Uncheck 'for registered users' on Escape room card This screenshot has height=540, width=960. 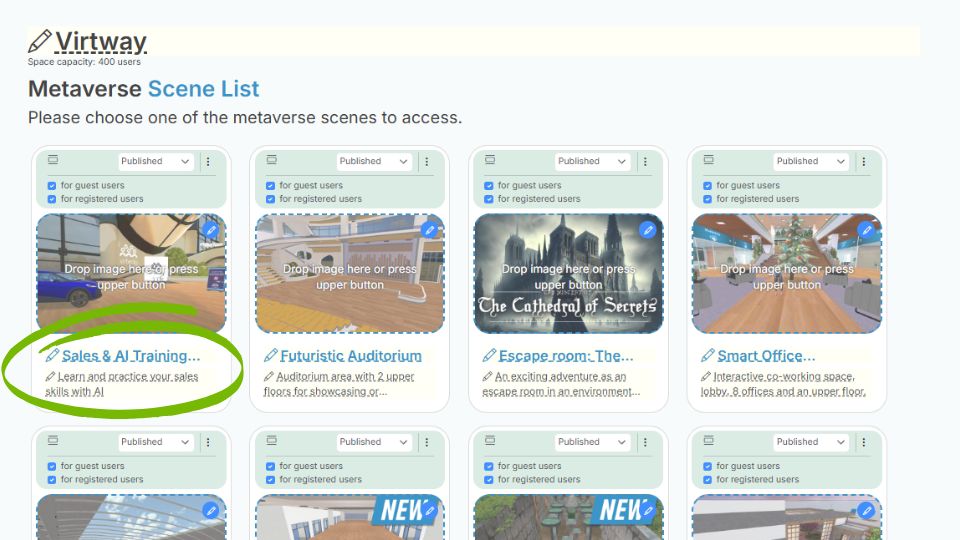[x=489, y=199]
